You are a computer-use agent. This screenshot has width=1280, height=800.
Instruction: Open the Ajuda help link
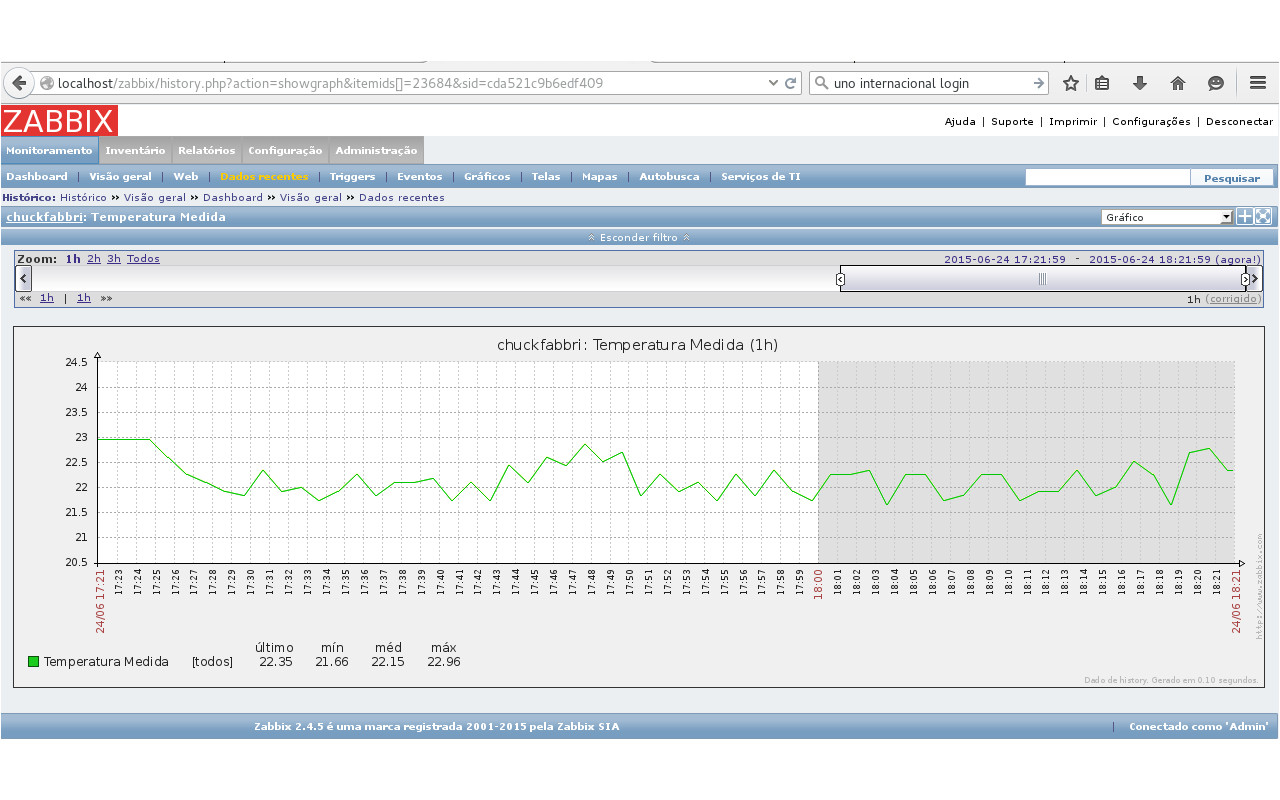click(x=960, y=122)
